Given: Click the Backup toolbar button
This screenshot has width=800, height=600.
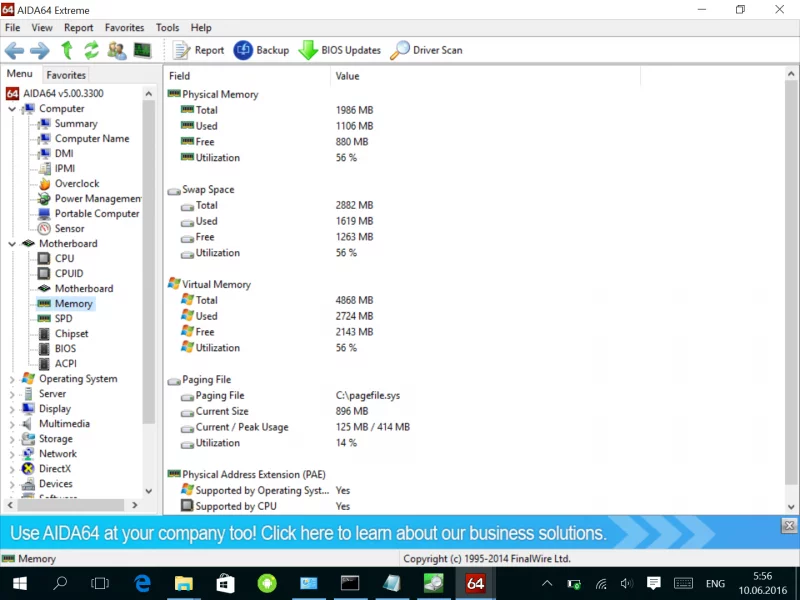Looking at the screenshot, I should tap(261, 50).
